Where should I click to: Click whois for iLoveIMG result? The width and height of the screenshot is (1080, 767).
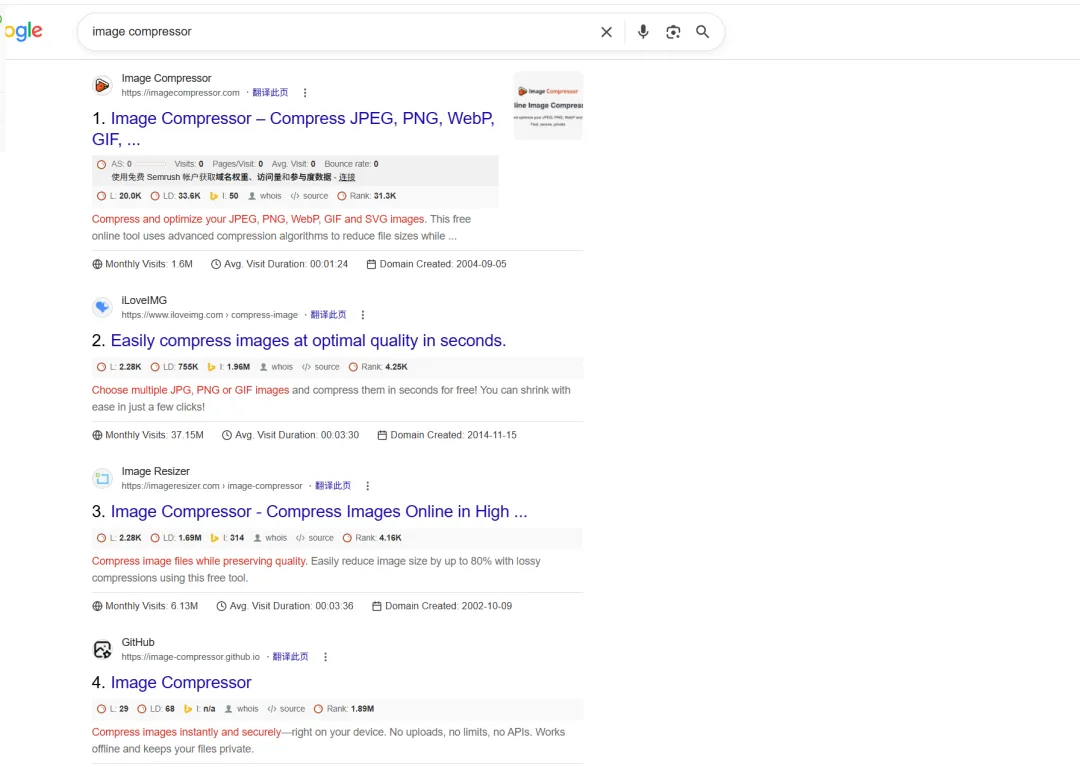pos(276,367)
